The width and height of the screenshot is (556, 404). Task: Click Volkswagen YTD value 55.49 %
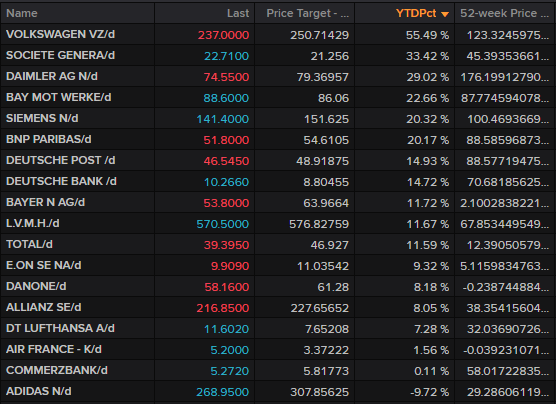coord(428,35)
